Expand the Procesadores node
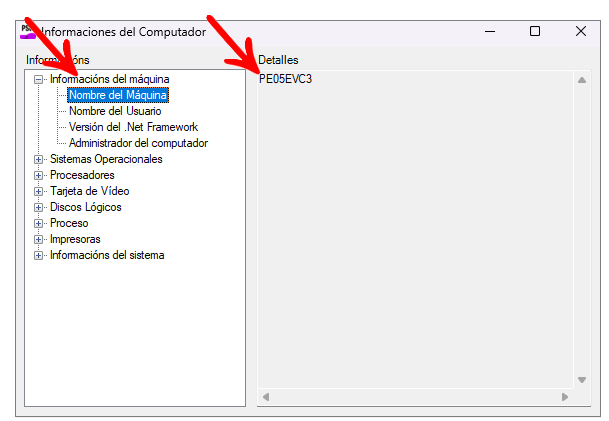Image resolution: width=609 pixels, height=421 pixels. click(x=38, y=176)
